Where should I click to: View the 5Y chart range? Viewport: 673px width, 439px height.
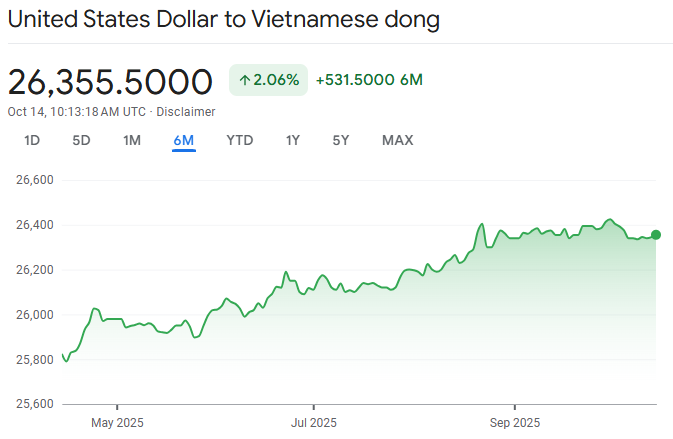[341, 140]
